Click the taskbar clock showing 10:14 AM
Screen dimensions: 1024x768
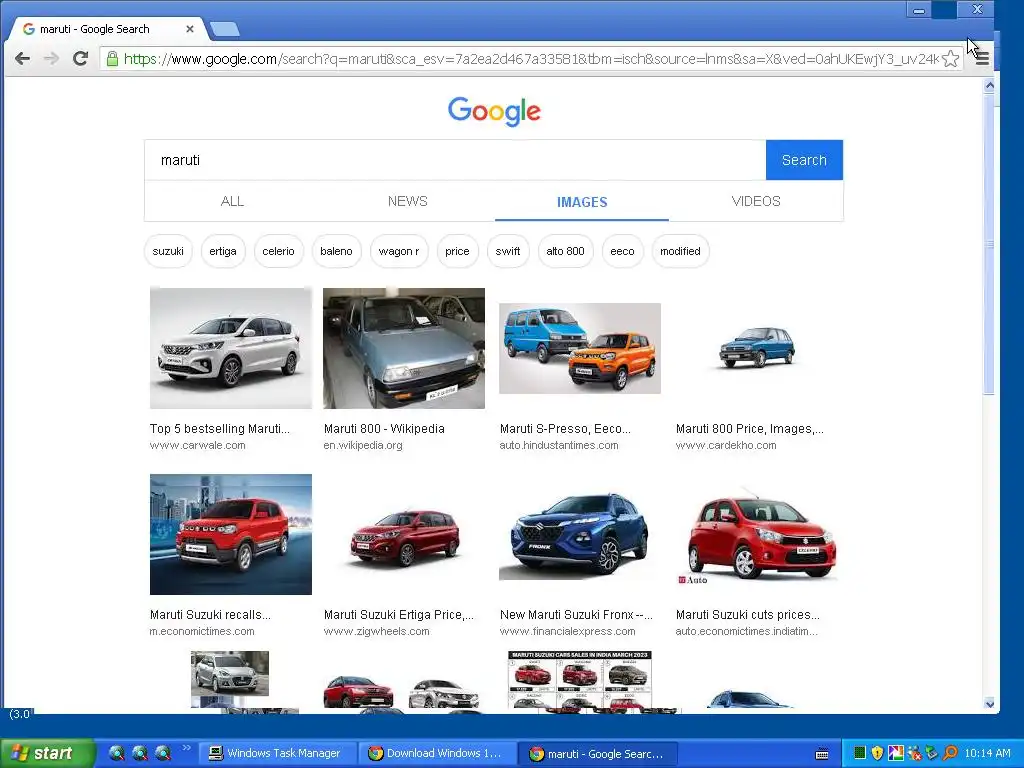click(x=987, y=753)
